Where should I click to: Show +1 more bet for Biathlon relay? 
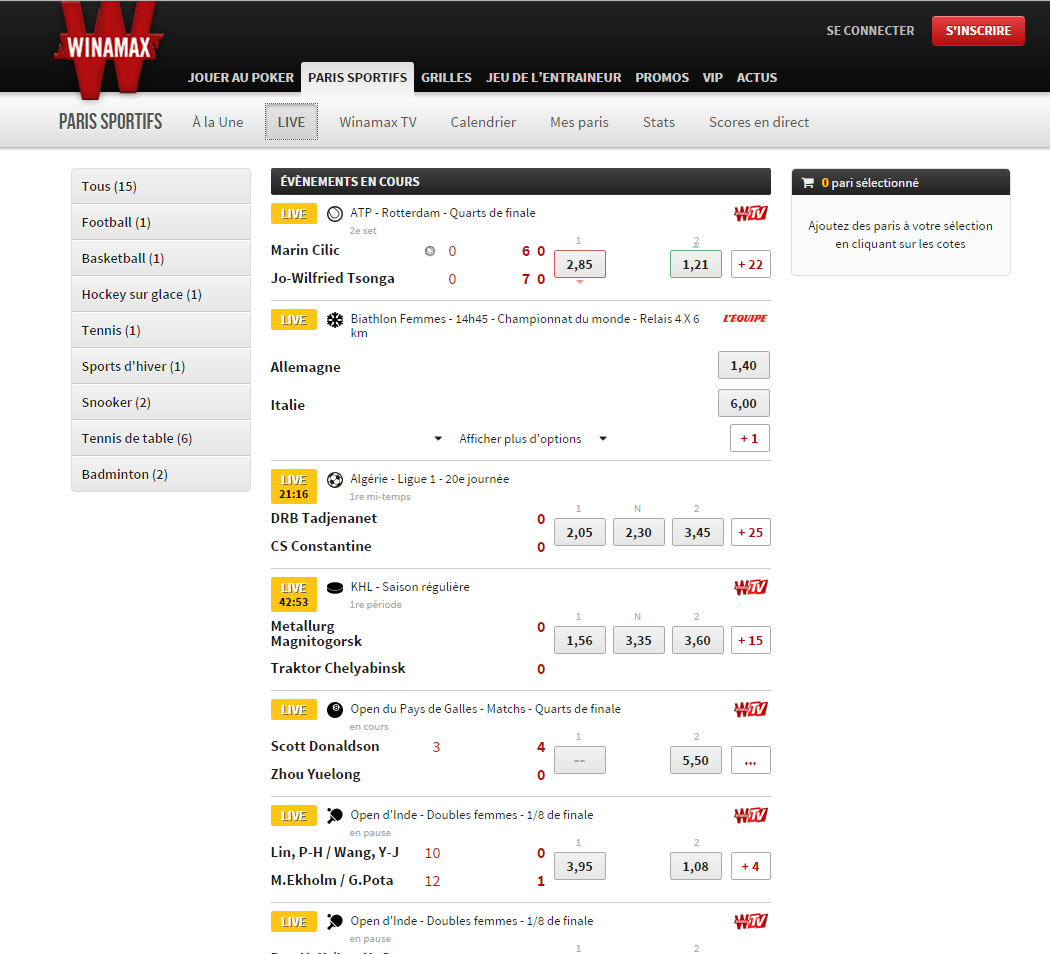[749, 439]
